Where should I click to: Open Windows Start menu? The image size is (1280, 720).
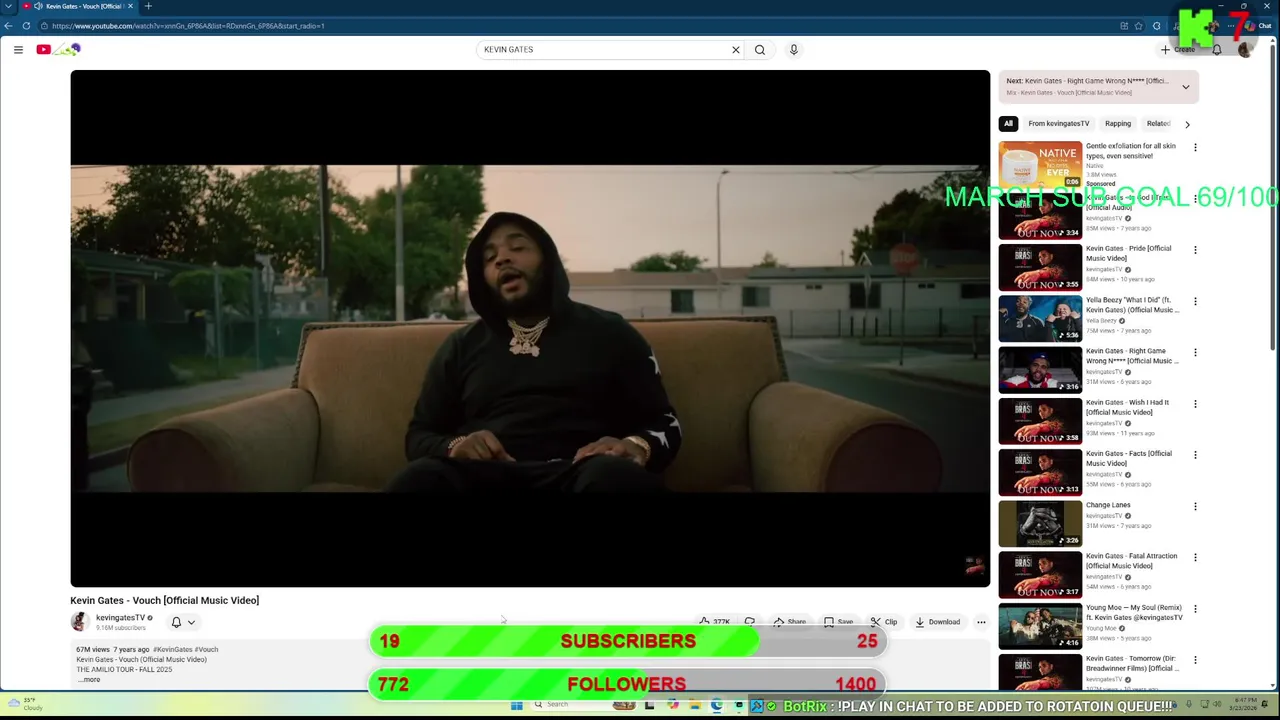tap(516, 705)
